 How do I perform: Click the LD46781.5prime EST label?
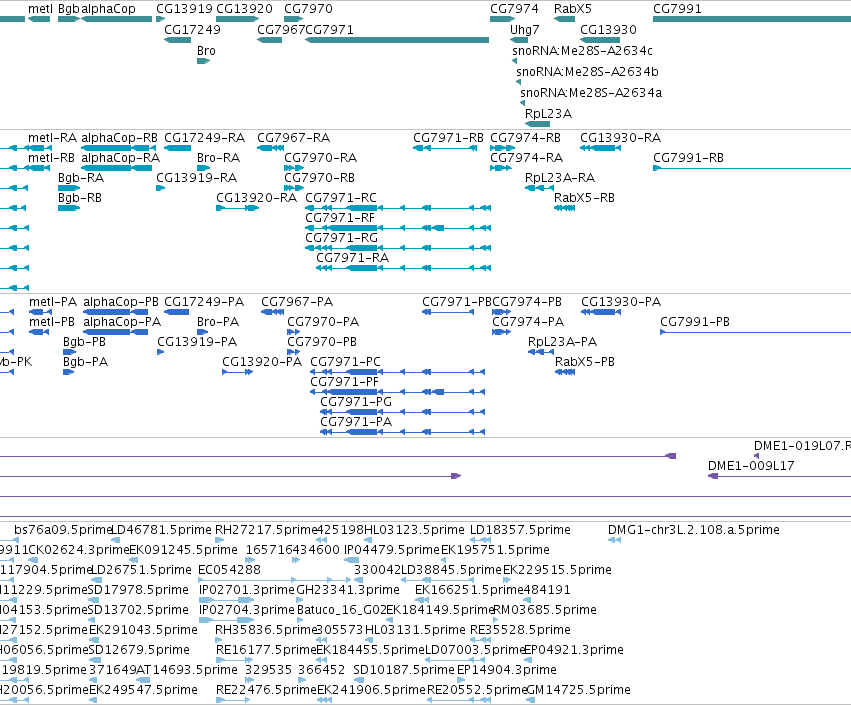pos(161,530)
